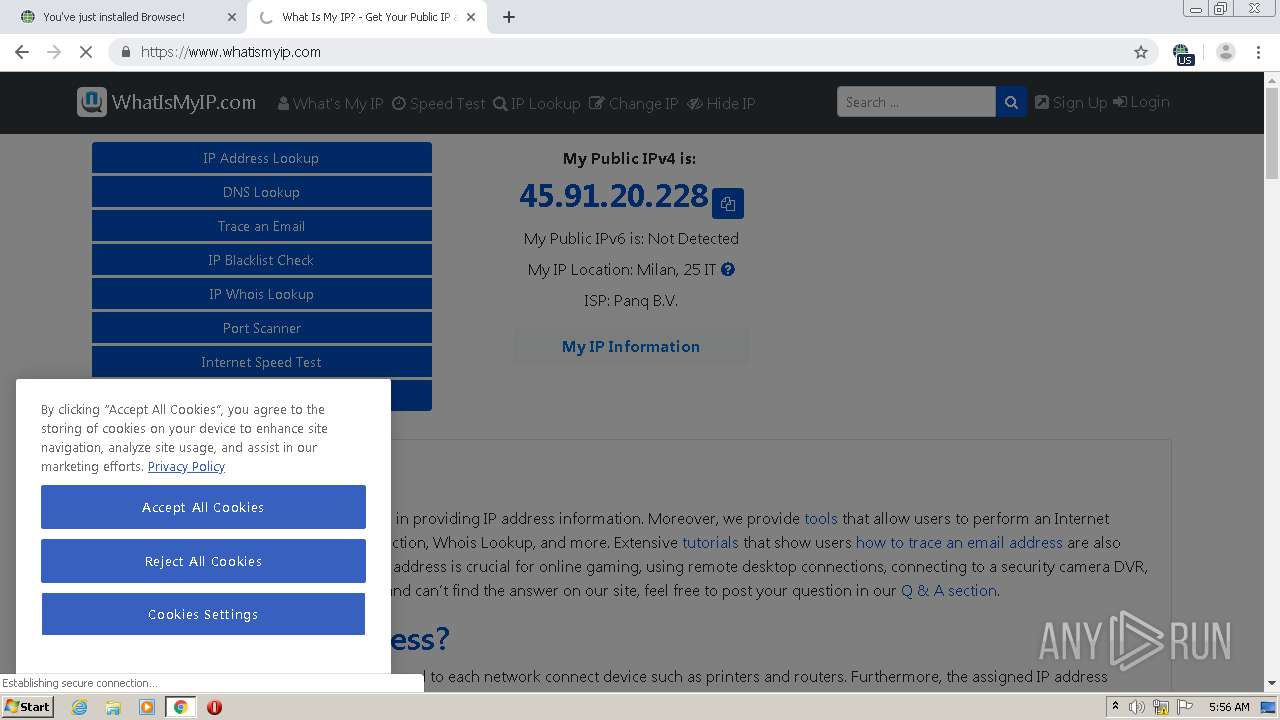
Task: Click the volume icon in system tray
Action: [x=1137, y=707]
